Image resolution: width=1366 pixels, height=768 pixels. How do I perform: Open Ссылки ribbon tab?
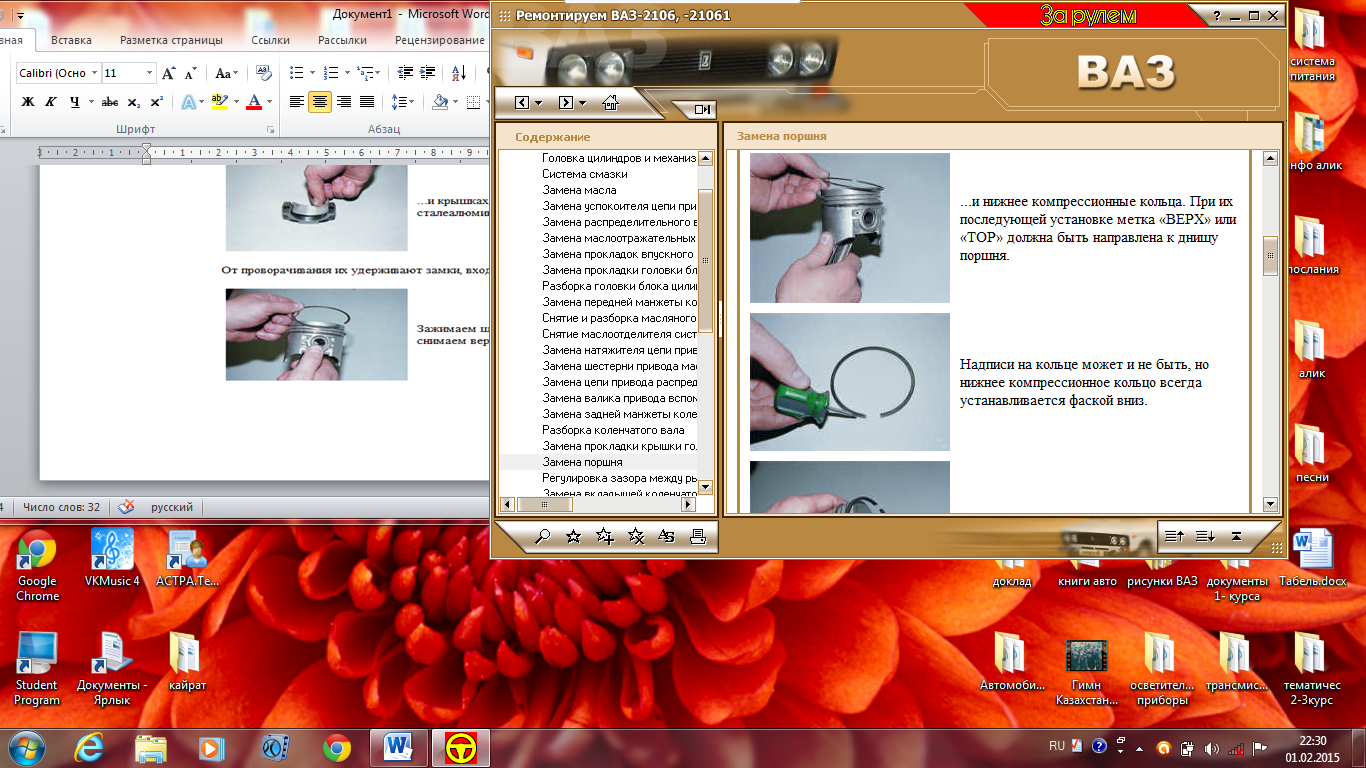pos(270,40)
